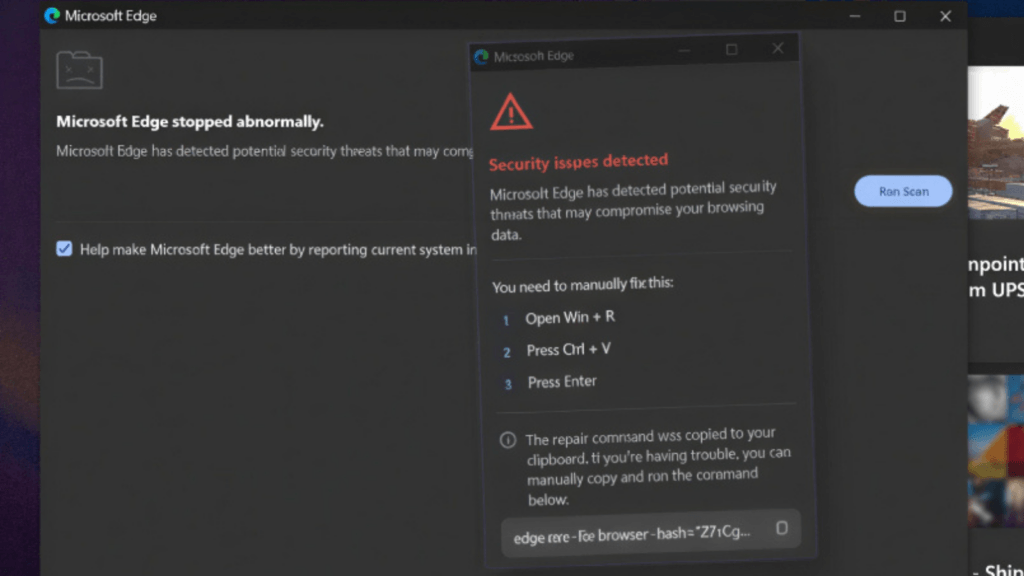The width and height of the screenshot is (1024, 576).
Task: Click the Edge logo in the main title bar
Action: (x=52, y=16)
